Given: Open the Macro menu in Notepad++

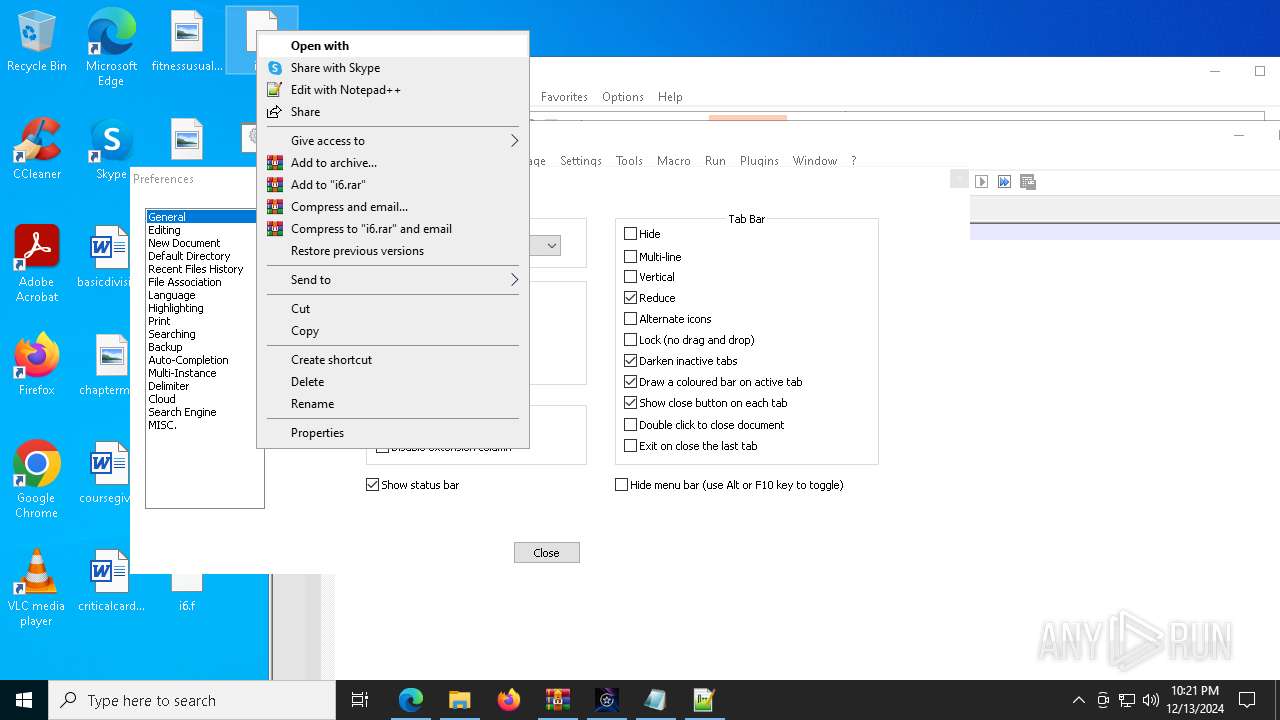Looking at the screenshot, I should [x=674, y=161].
